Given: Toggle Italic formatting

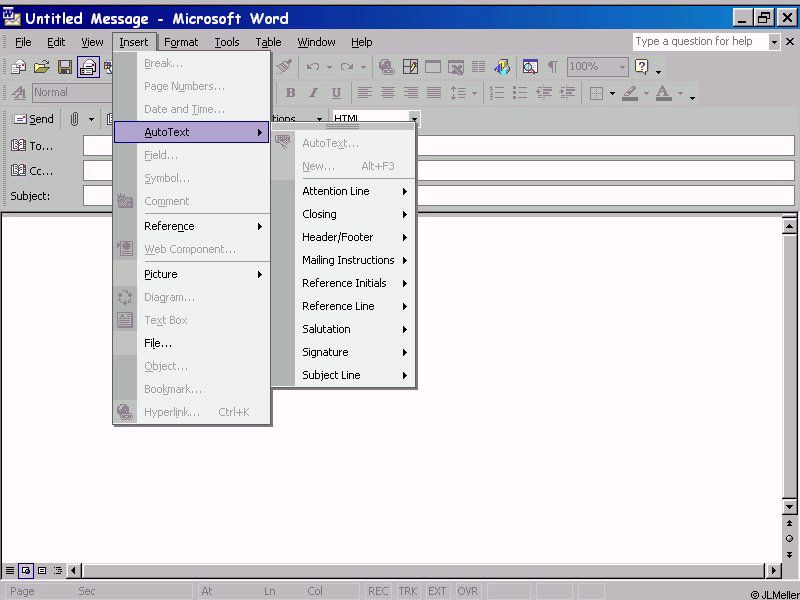Looking at the screenshot, I should [x=313, y=93].
